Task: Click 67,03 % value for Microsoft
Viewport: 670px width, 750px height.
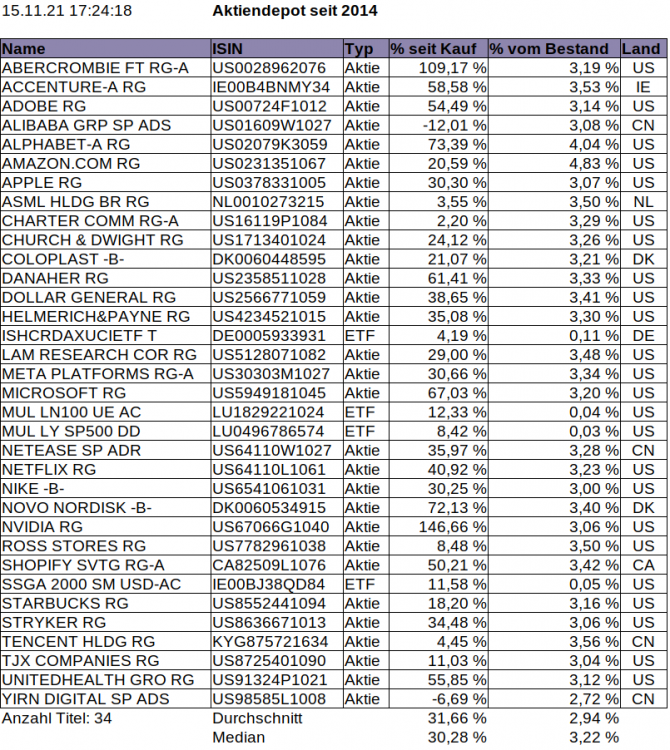Action: [x=438, y=393]
